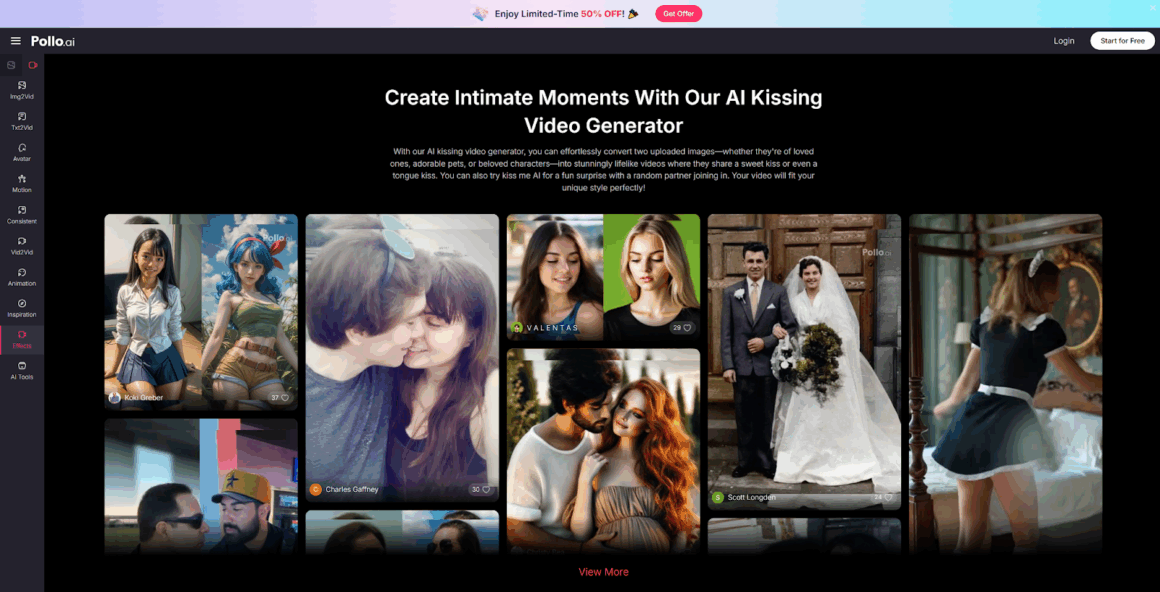Switch to the image mode tab icon

(11, 65)
